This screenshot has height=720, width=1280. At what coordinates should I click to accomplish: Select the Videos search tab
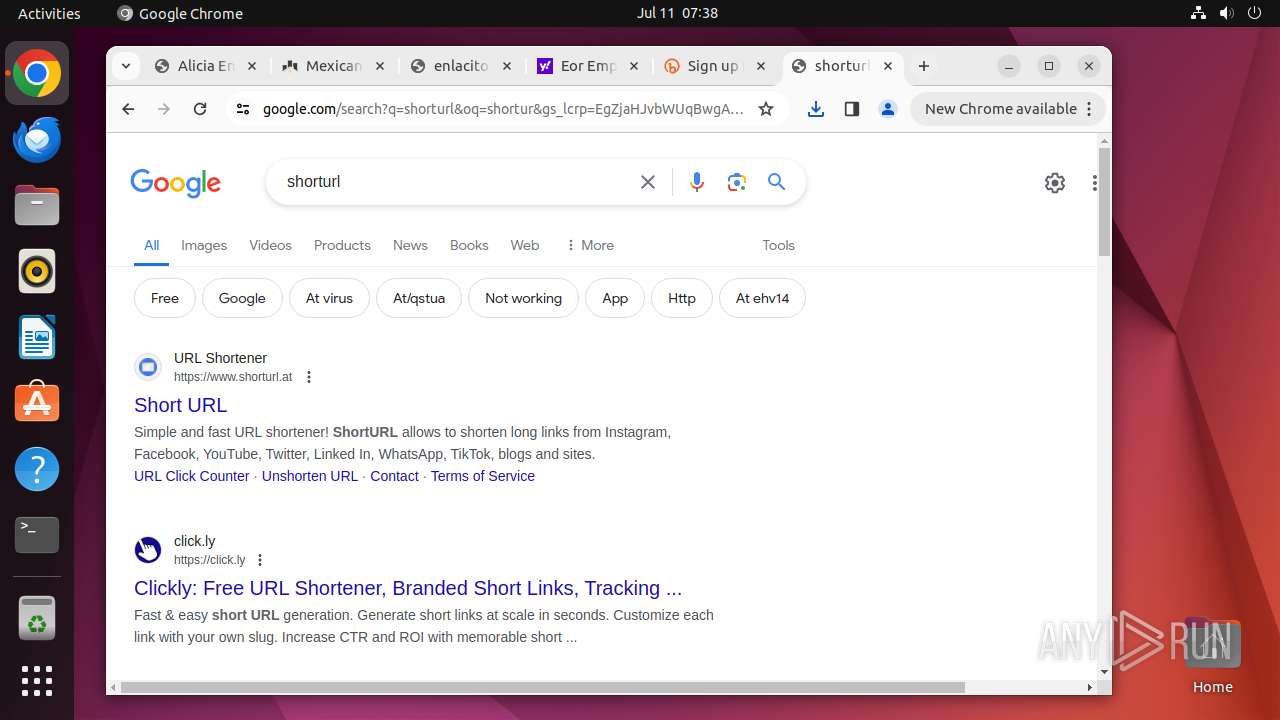(x=270, y=245)
